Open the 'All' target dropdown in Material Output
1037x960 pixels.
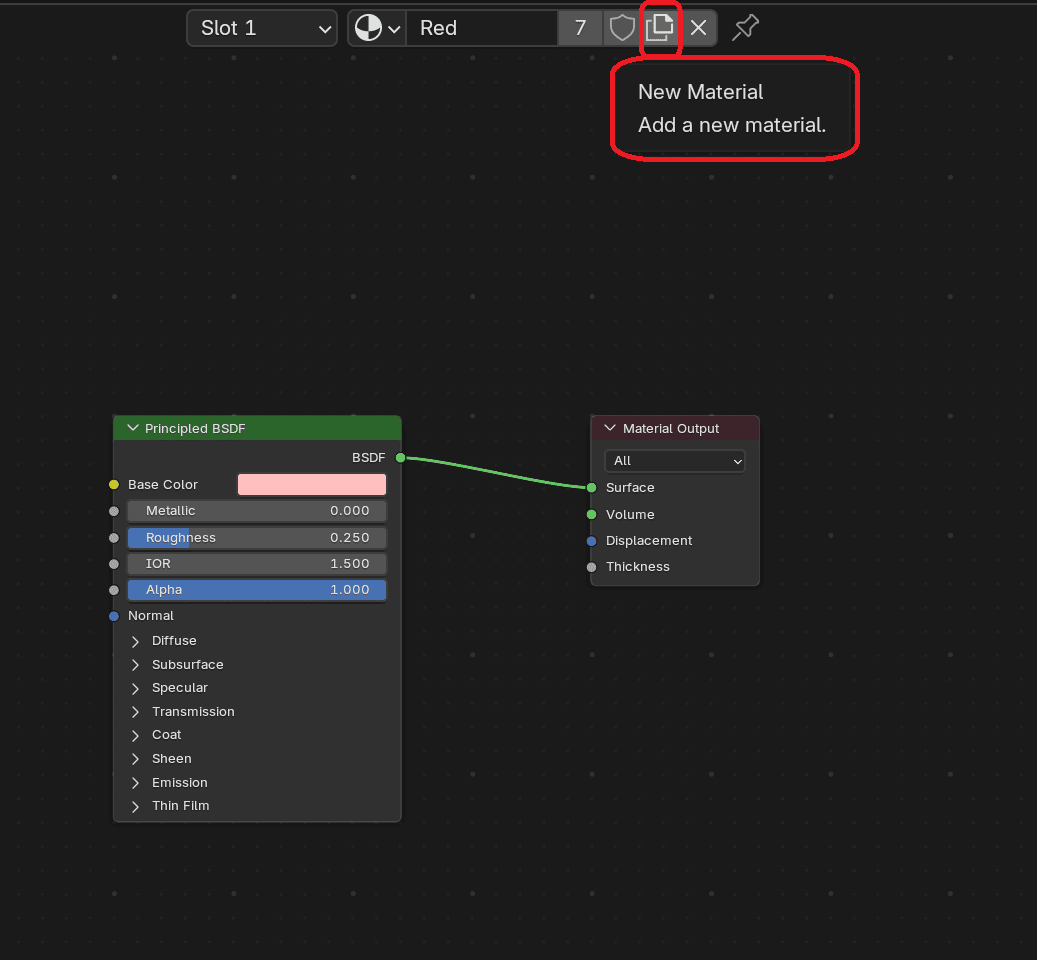click(x=675, y=461)
